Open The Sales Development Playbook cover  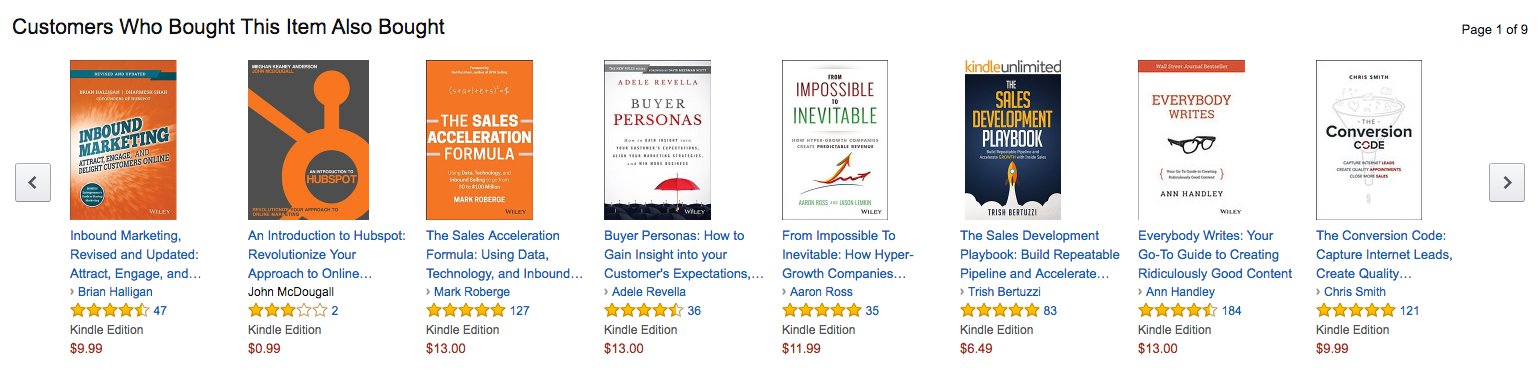1013,140
